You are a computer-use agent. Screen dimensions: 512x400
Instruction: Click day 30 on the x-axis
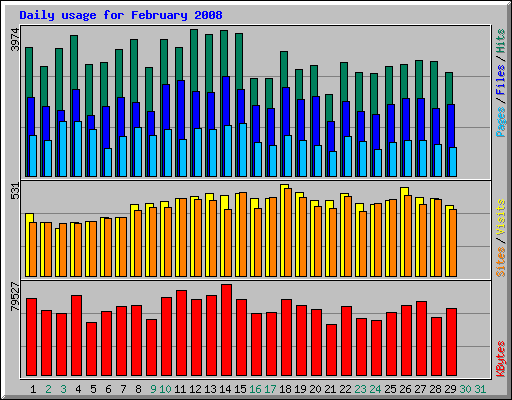(465, 389)
